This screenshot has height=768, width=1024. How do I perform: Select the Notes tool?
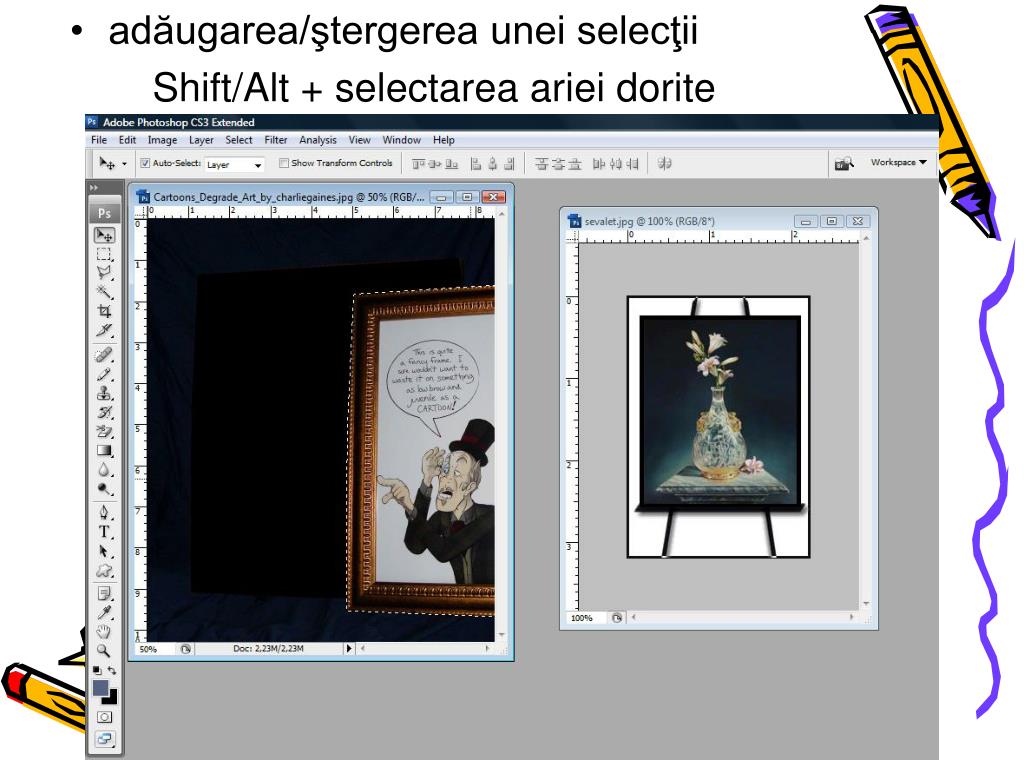click(104, 594)
